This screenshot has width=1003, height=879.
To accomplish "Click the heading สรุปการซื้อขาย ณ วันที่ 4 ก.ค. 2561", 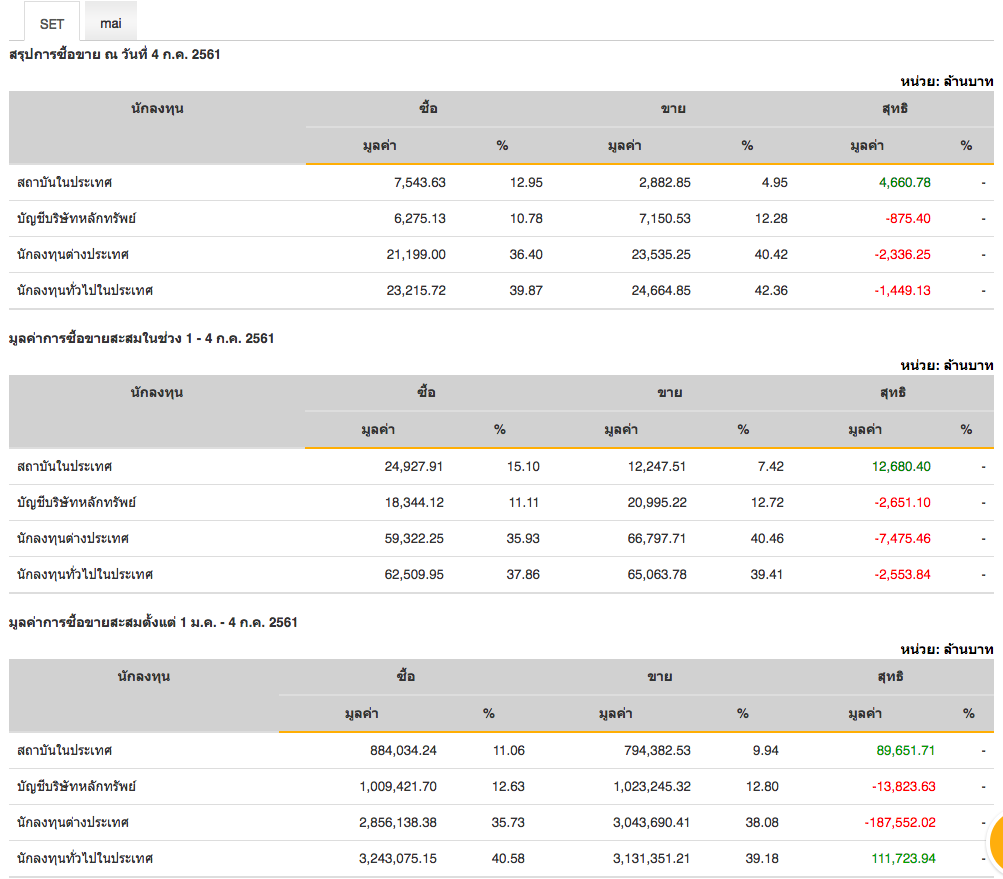I will coord(115,54).
